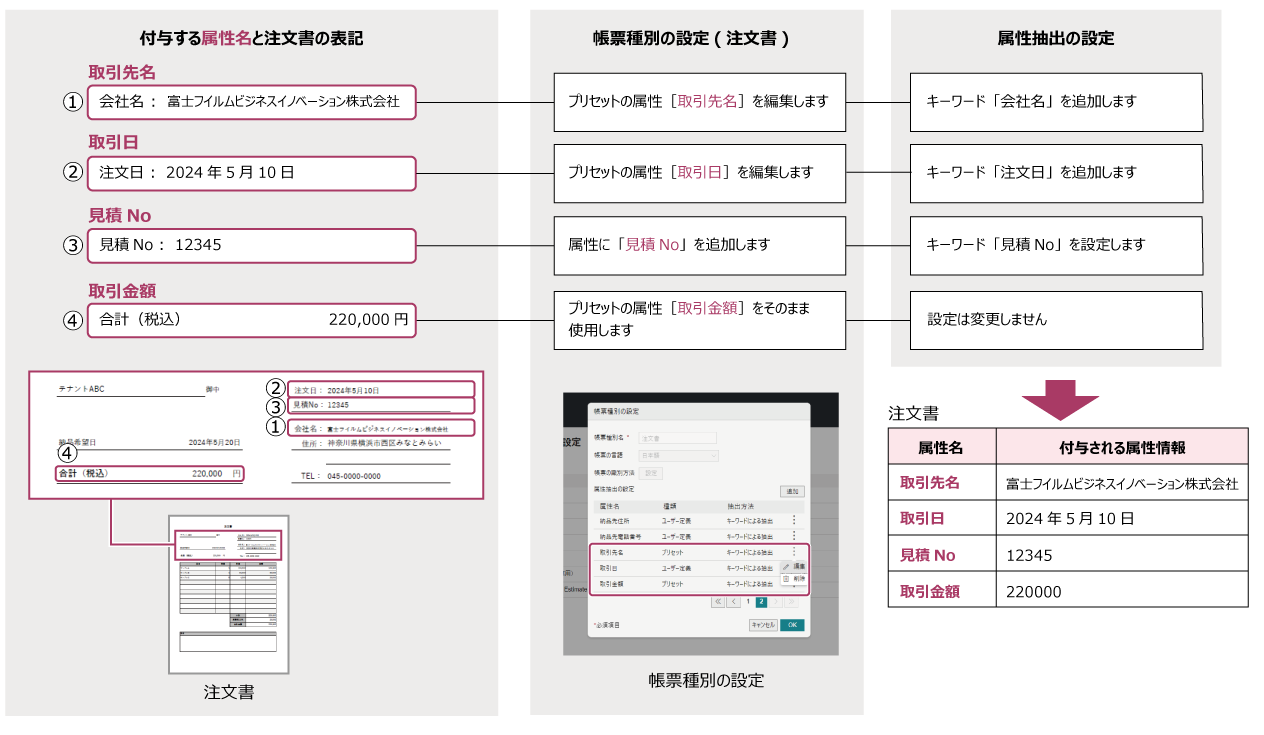Click box 設定は変更しません
Viewport: 1264px width, 735px height.
pos(1056,320)
